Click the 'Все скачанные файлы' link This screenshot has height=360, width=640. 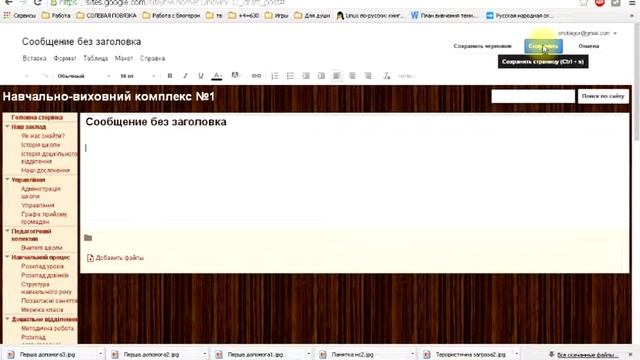coord(587,355)
